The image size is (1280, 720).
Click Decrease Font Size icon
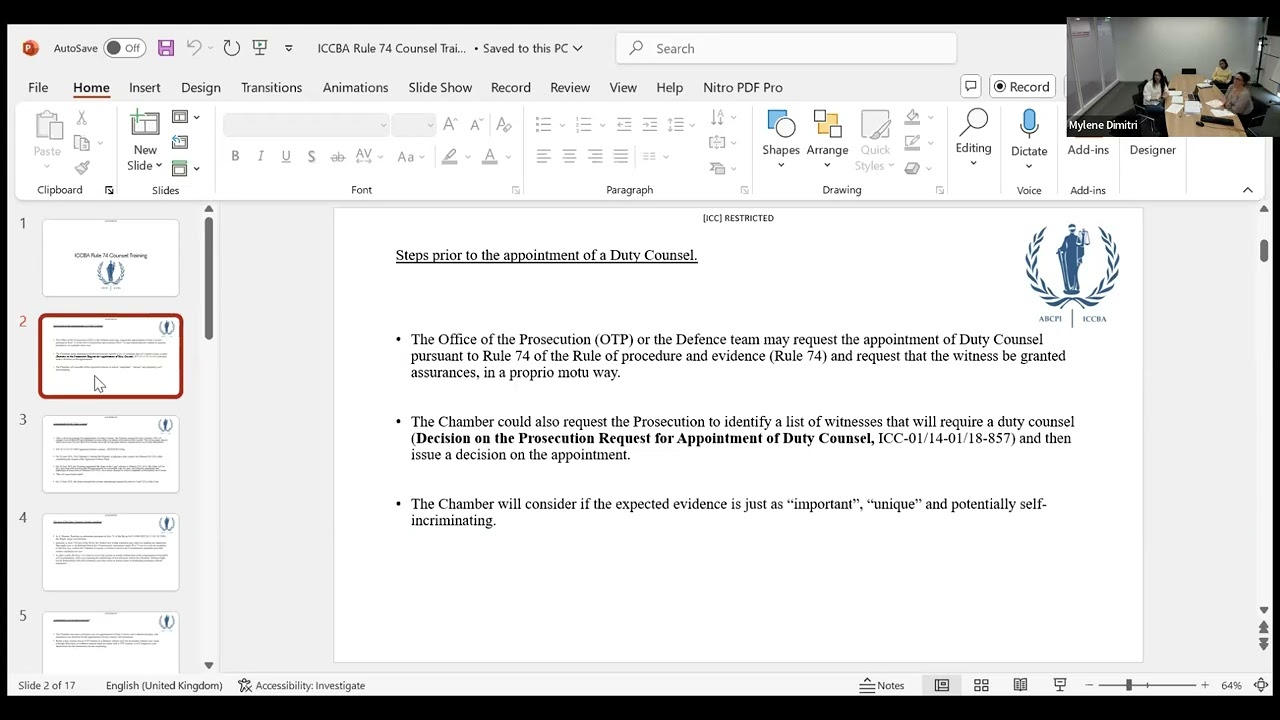point(476,124)
